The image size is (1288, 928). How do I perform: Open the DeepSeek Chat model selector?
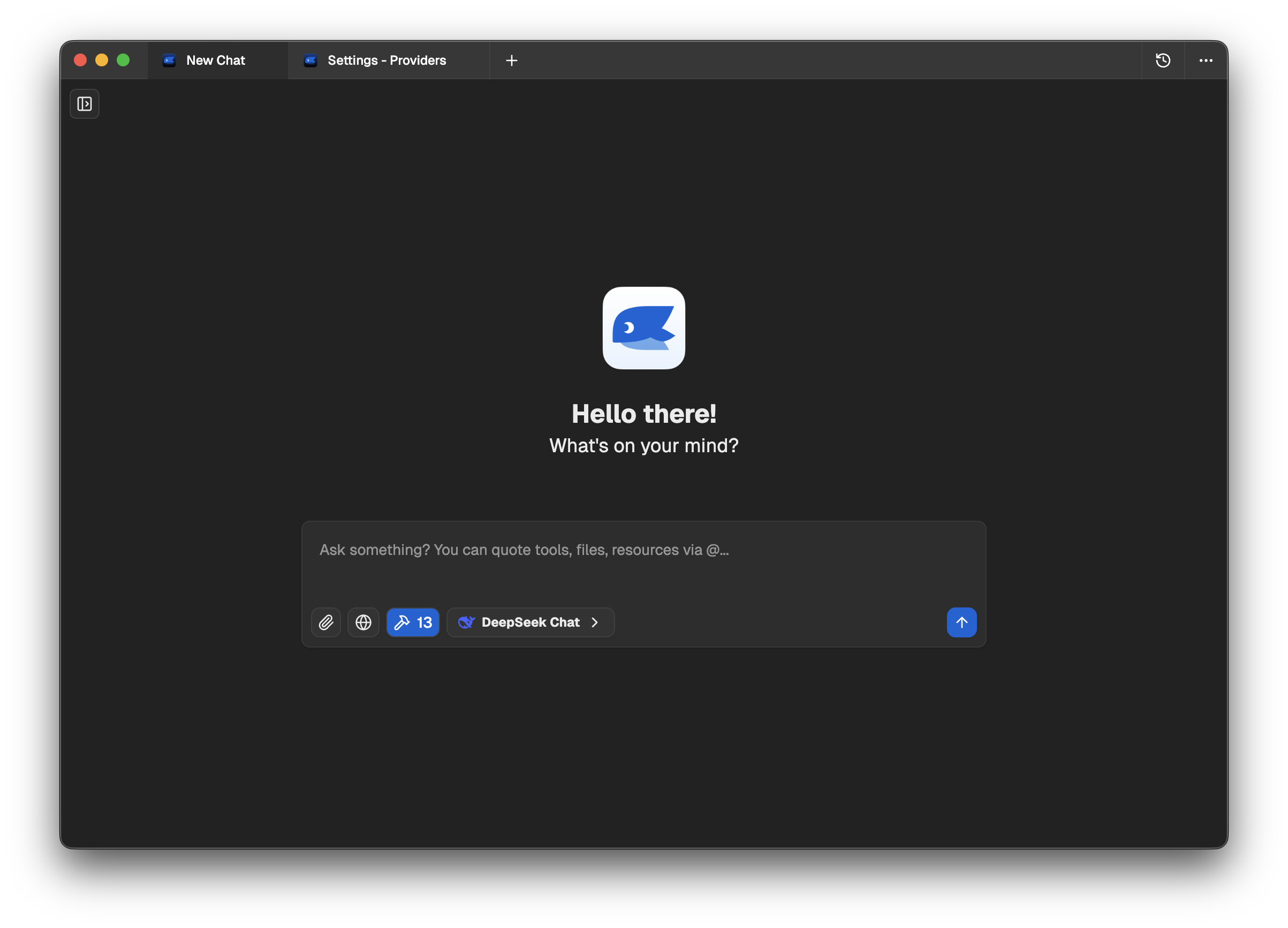pyautogui.click(x=530, y=622)
